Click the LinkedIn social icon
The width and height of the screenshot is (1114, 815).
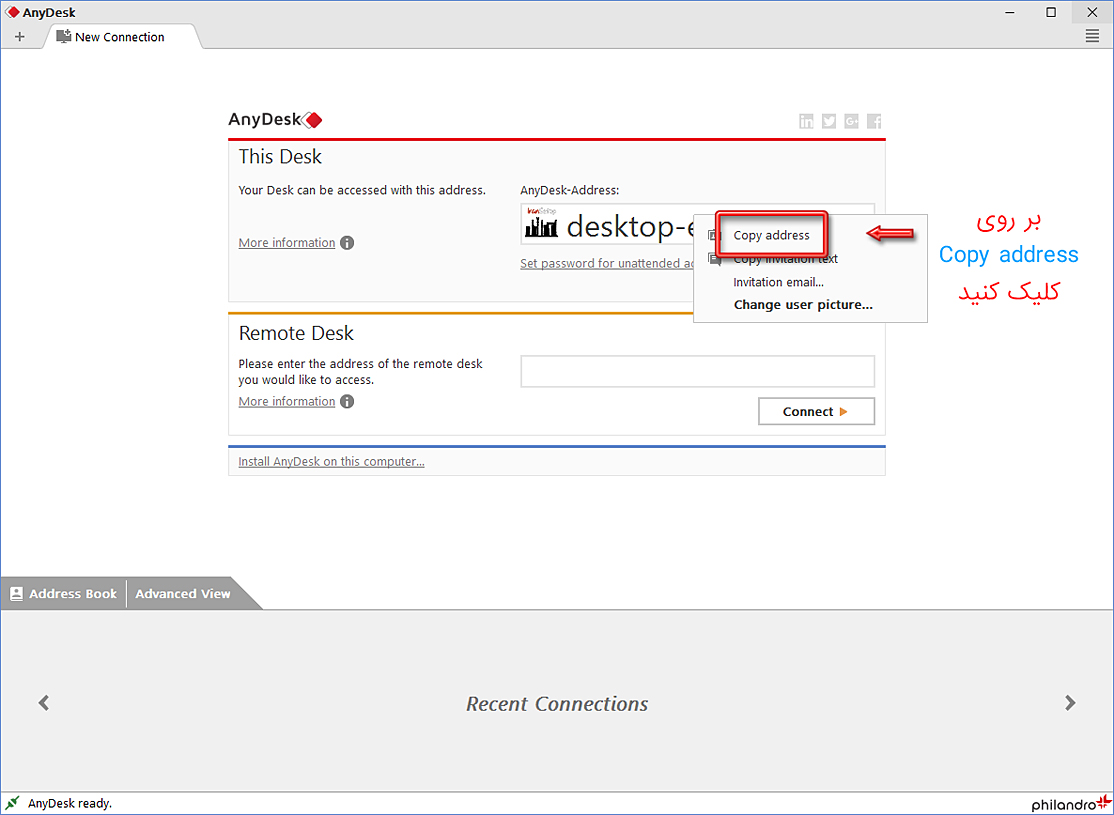pos(806,121)
